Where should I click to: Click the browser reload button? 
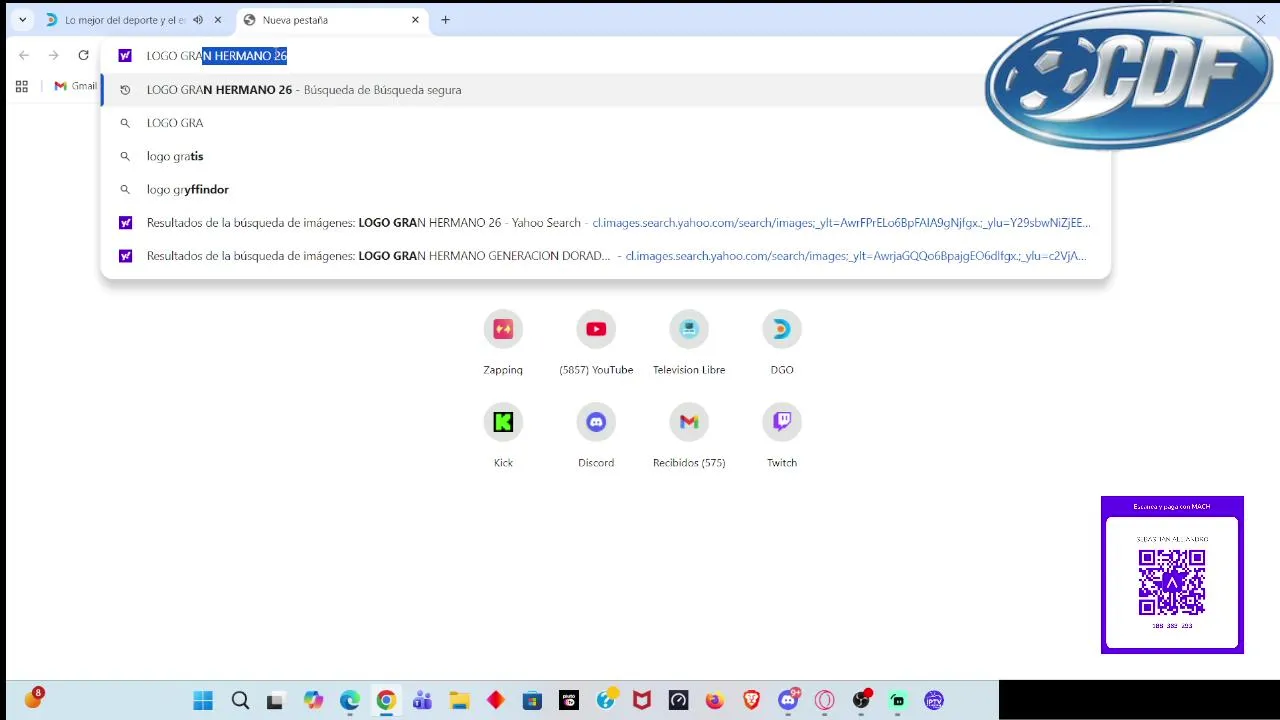click(x=84, y=55)
